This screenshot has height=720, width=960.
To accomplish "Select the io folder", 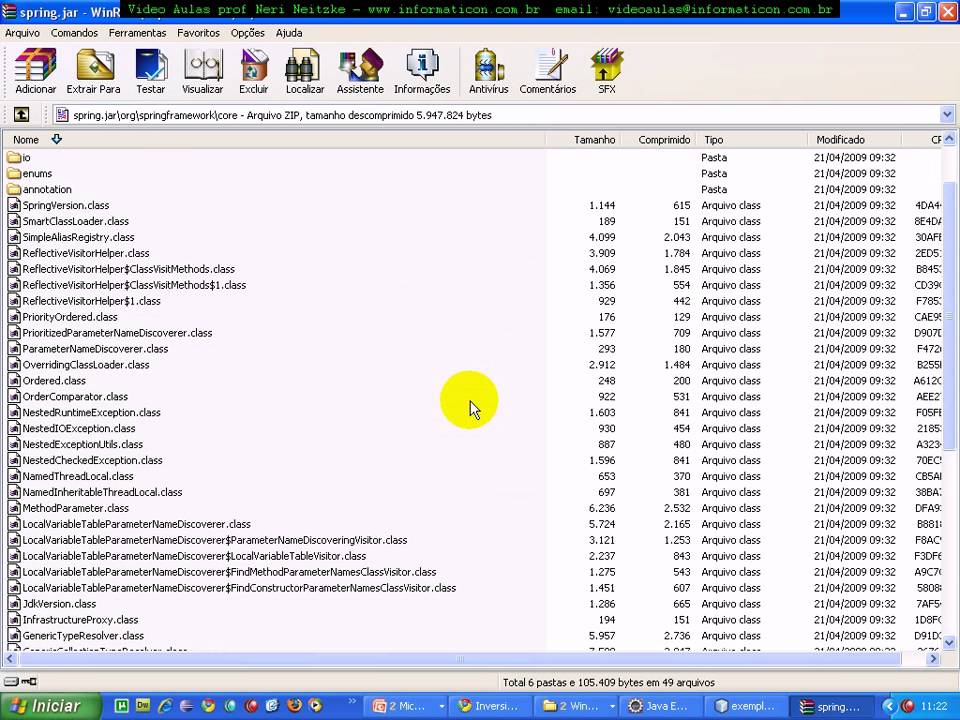I will pos(19,157).
